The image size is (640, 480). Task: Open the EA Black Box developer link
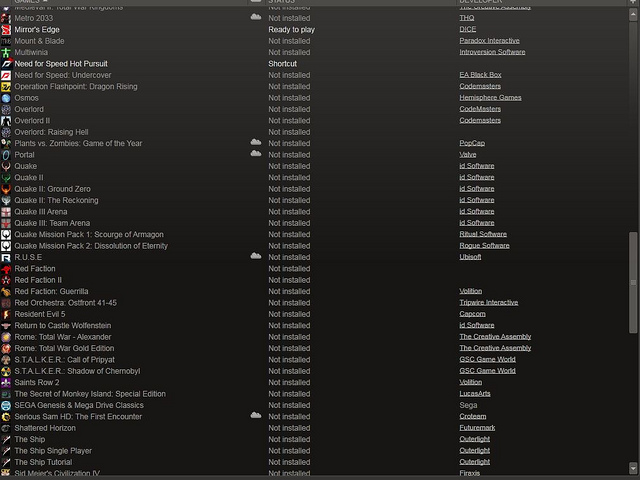480,75
